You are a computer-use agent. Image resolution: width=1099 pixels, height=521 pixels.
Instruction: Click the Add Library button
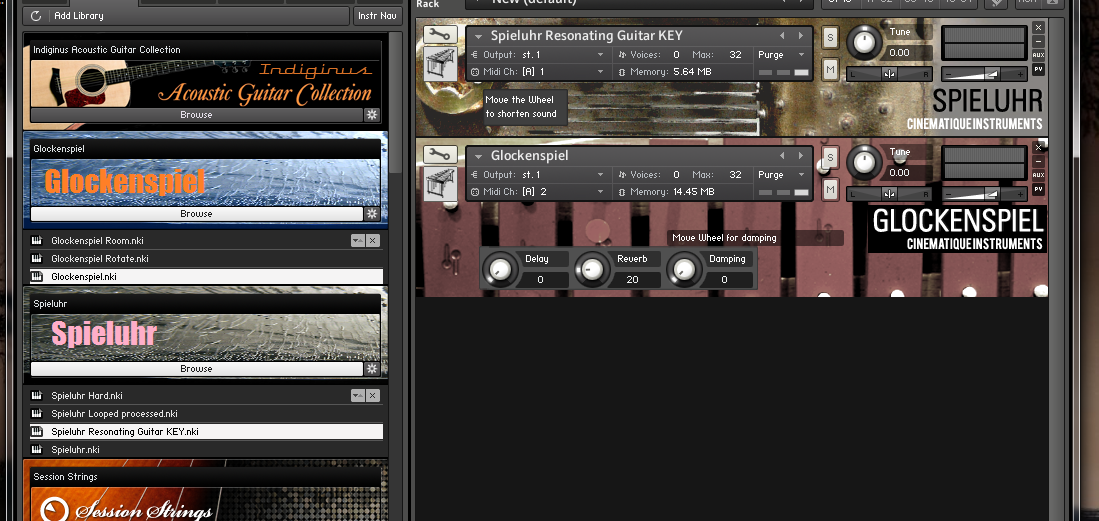[x=186, y=15]
